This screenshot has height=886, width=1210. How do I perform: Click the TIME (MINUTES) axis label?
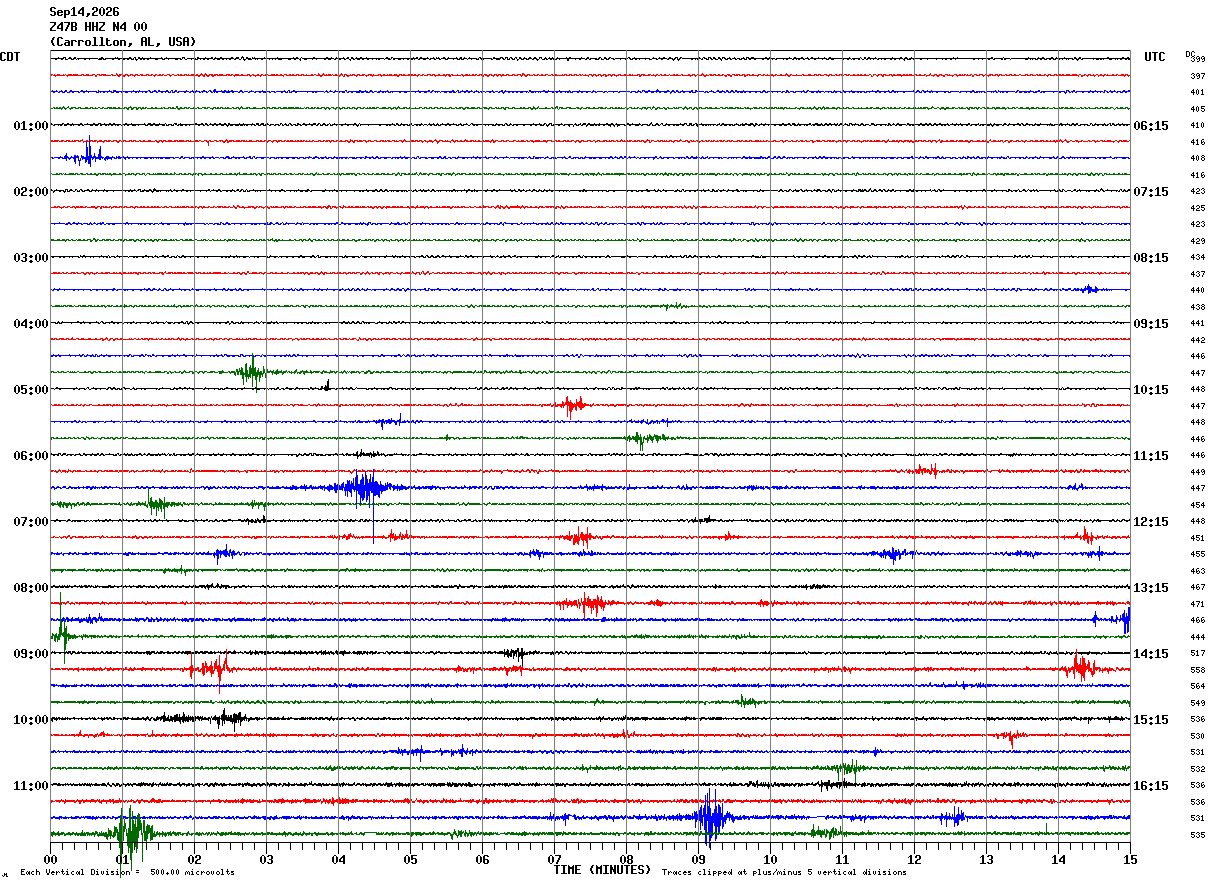coord(602,870)
